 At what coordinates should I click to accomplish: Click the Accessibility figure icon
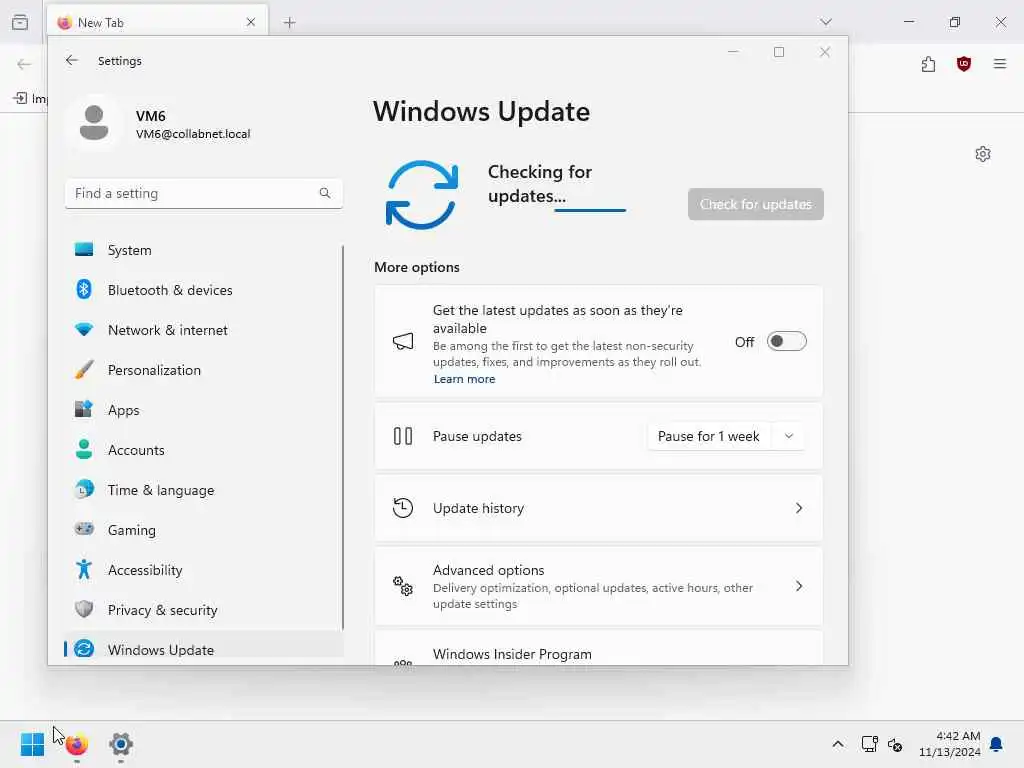point(84,569)
